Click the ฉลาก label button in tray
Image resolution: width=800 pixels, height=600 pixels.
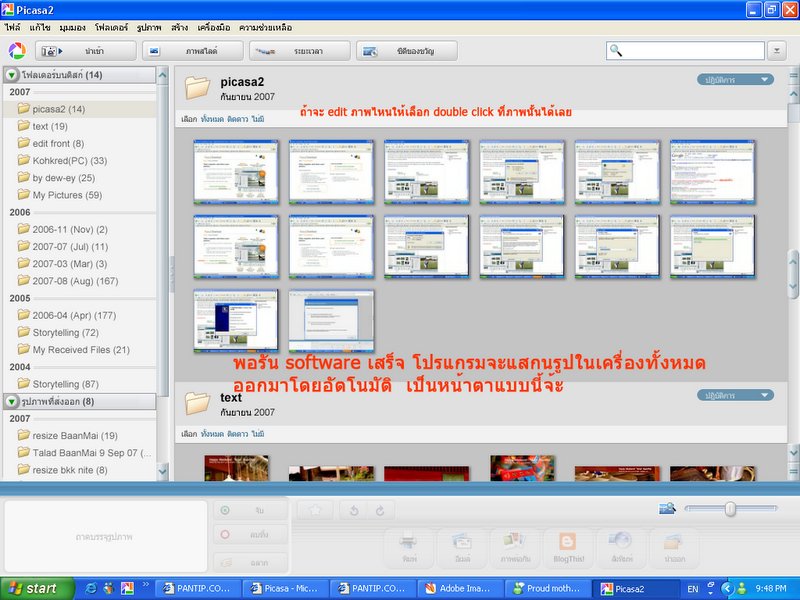point(250,562)
